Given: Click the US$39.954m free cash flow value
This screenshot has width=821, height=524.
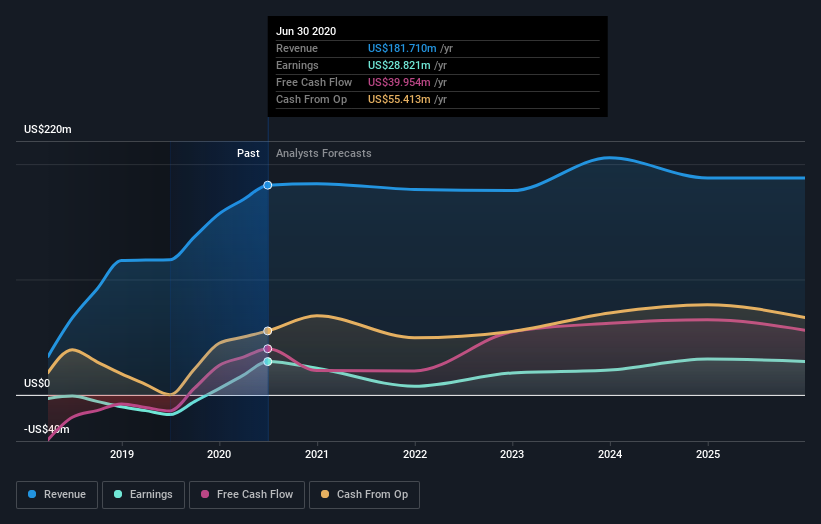Looking at the screenshot, I should tap(399, 82).
